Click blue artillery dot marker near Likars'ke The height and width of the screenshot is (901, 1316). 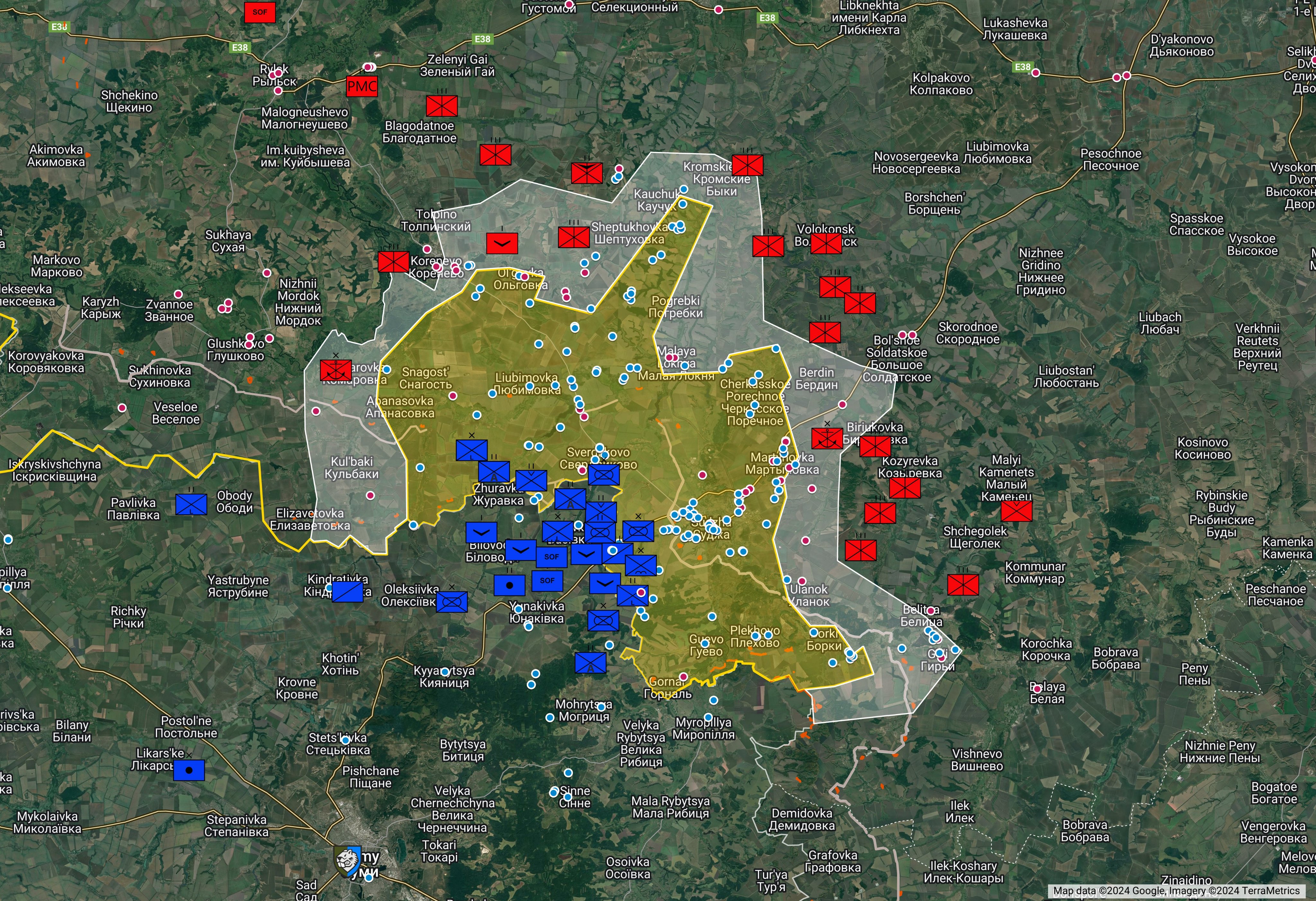point(189,770)
